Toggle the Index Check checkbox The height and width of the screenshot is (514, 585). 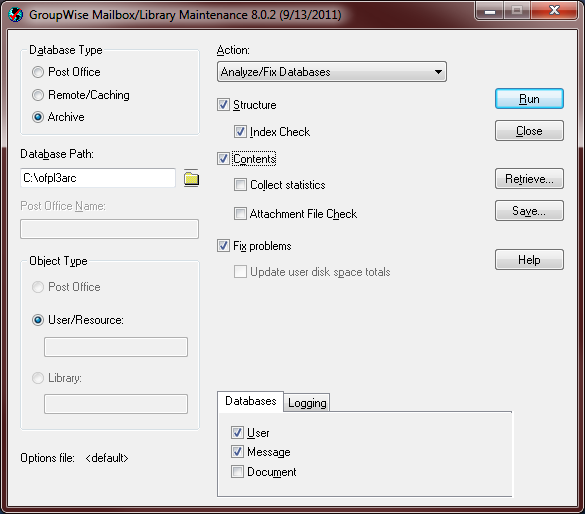(240, 132)
